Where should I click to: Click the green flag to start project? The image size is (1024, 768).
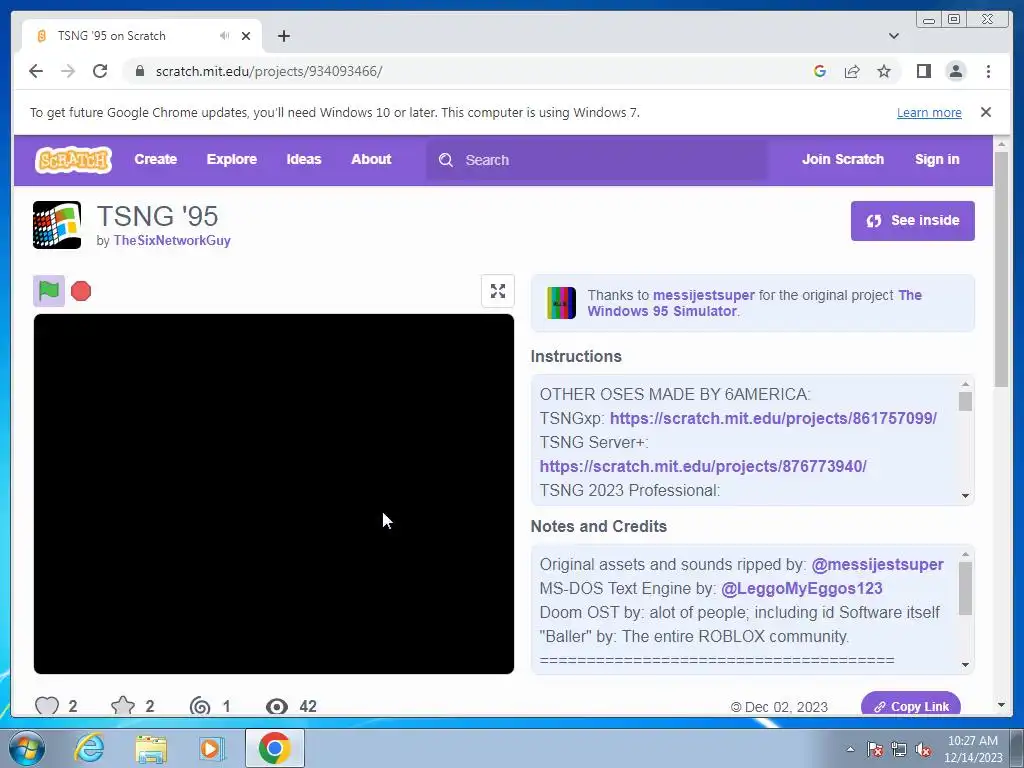pyautogui.click(x=49, y=291)
